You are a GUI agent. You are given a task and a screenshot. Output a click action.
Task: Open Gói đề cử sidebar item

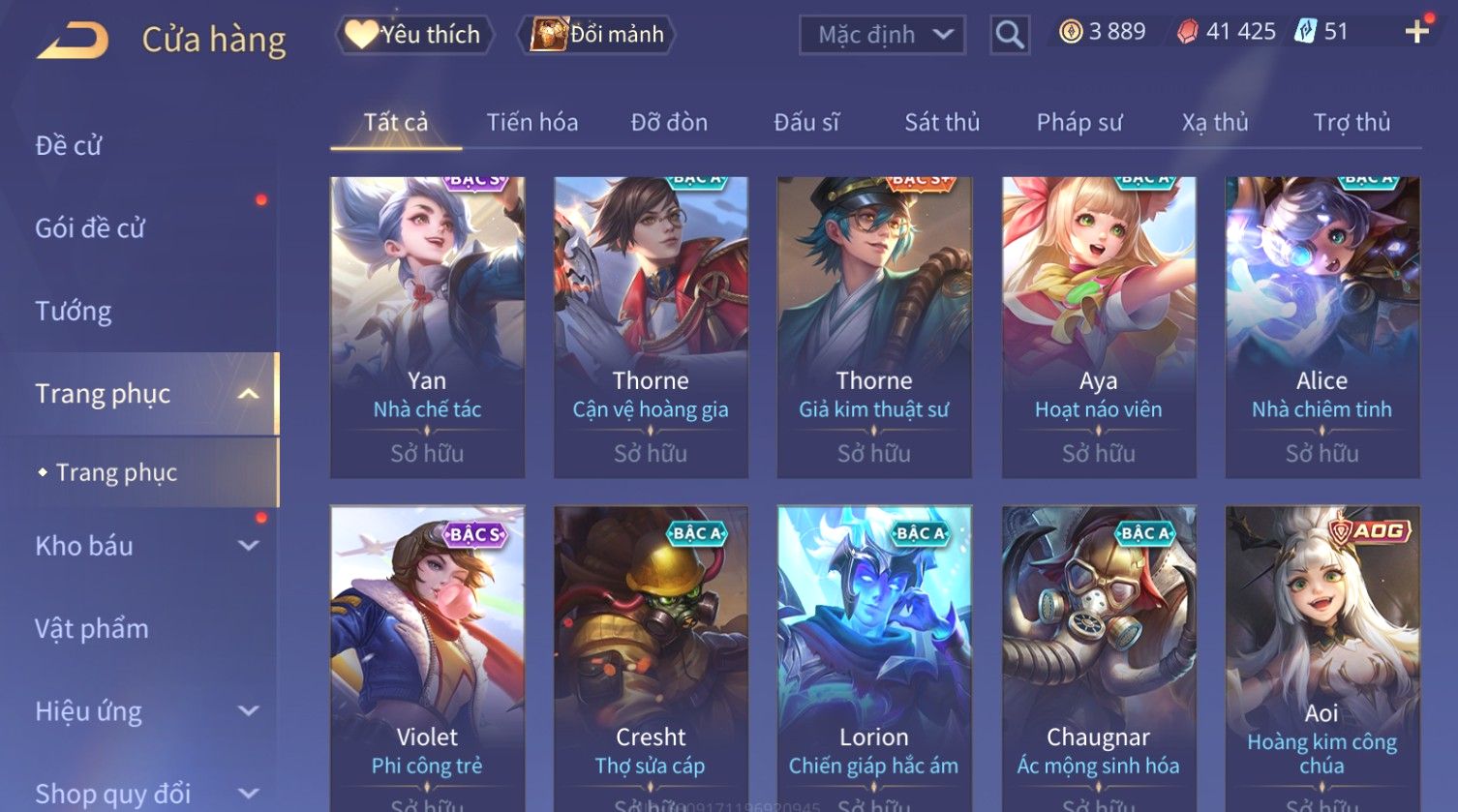click(x=90, y=228)
